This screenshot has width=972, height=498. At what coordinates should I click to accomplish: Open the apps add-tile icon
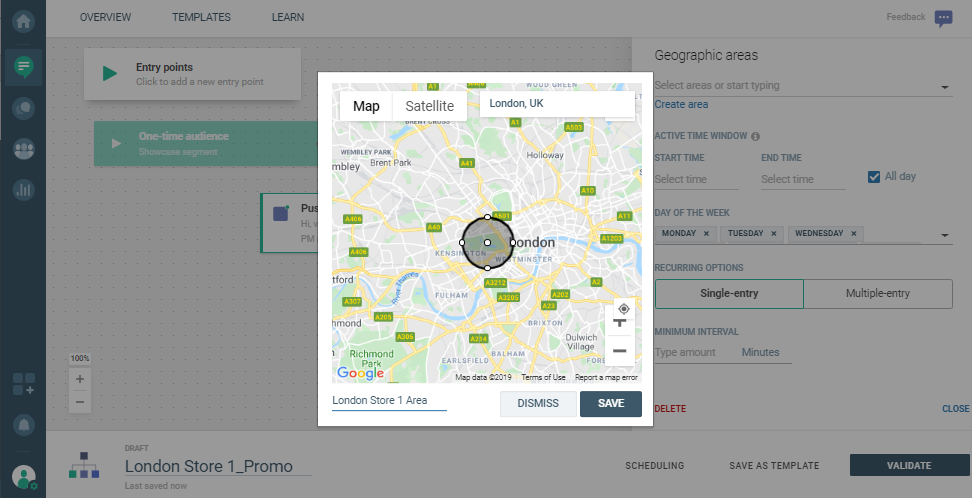click(24, 384)
